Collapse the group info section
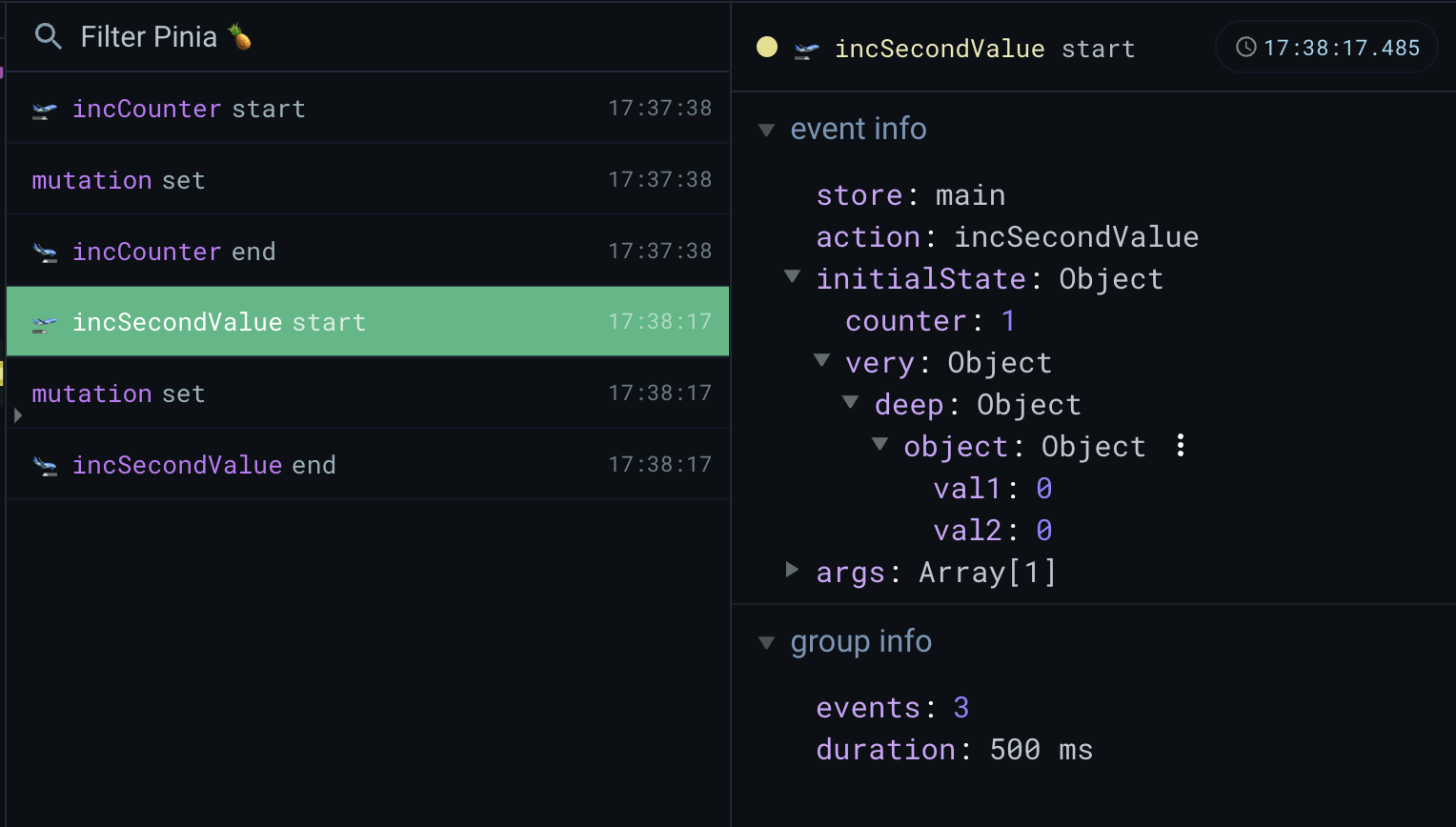 [x=766, y=643]
